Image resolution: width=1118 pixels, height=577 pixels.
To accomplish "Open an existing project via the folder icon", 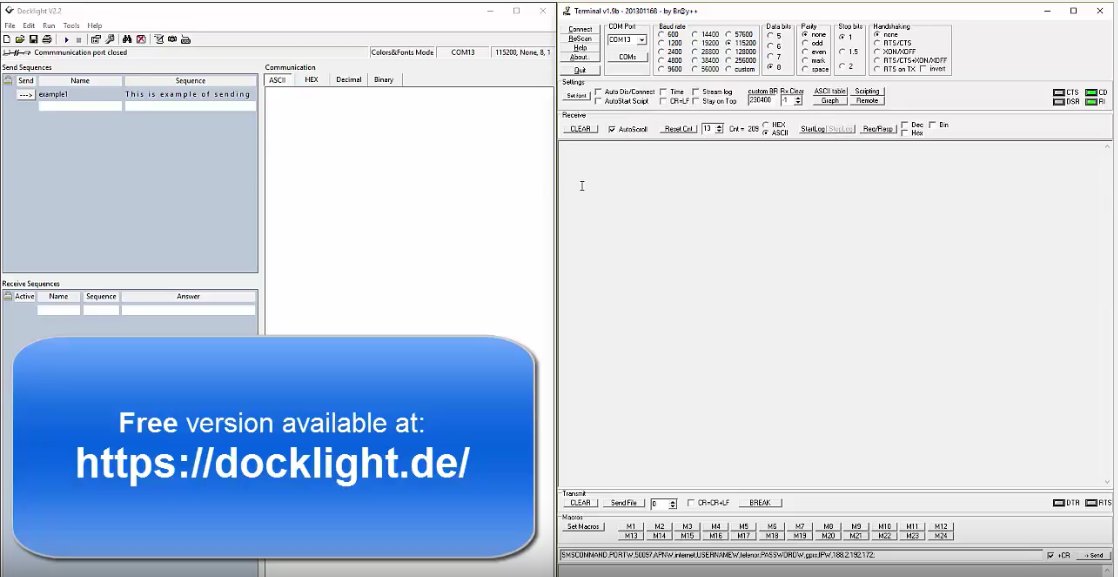I will [x=20, y=39].
